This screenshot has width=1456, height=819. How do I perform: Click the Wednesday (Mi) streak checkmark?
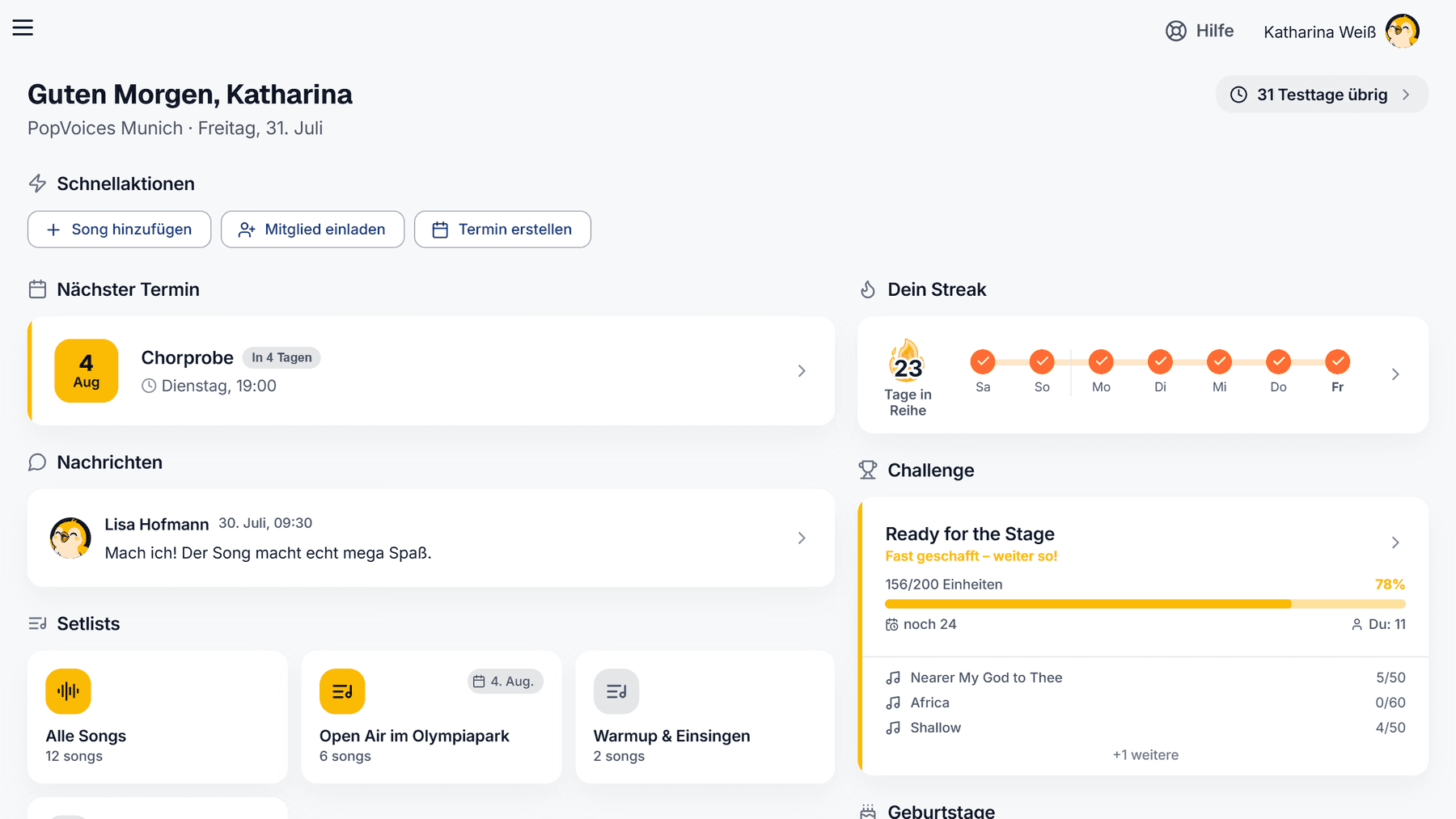click(1219, 361)
